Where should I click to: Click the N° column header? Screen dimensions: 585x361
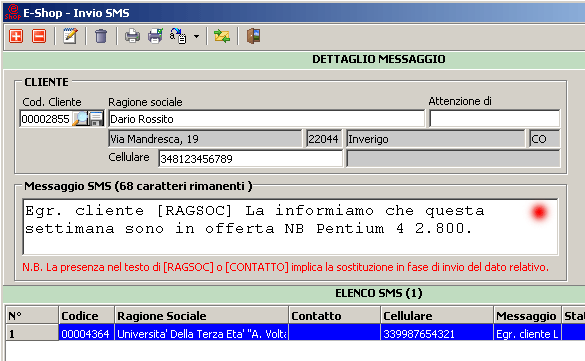[32, 316]
